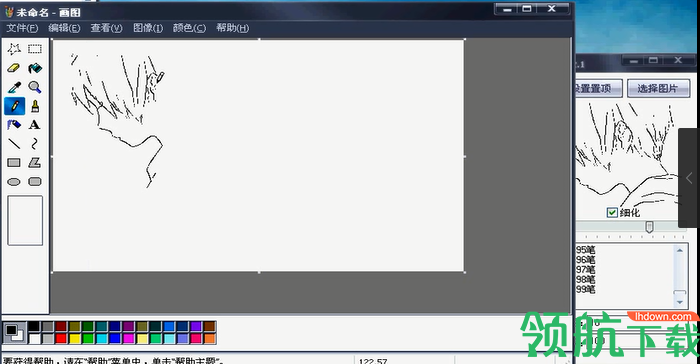The image size is (700, 364).
Task: Pick the magenta swatch
Action: pyautogui.click(x=128, y=339)
